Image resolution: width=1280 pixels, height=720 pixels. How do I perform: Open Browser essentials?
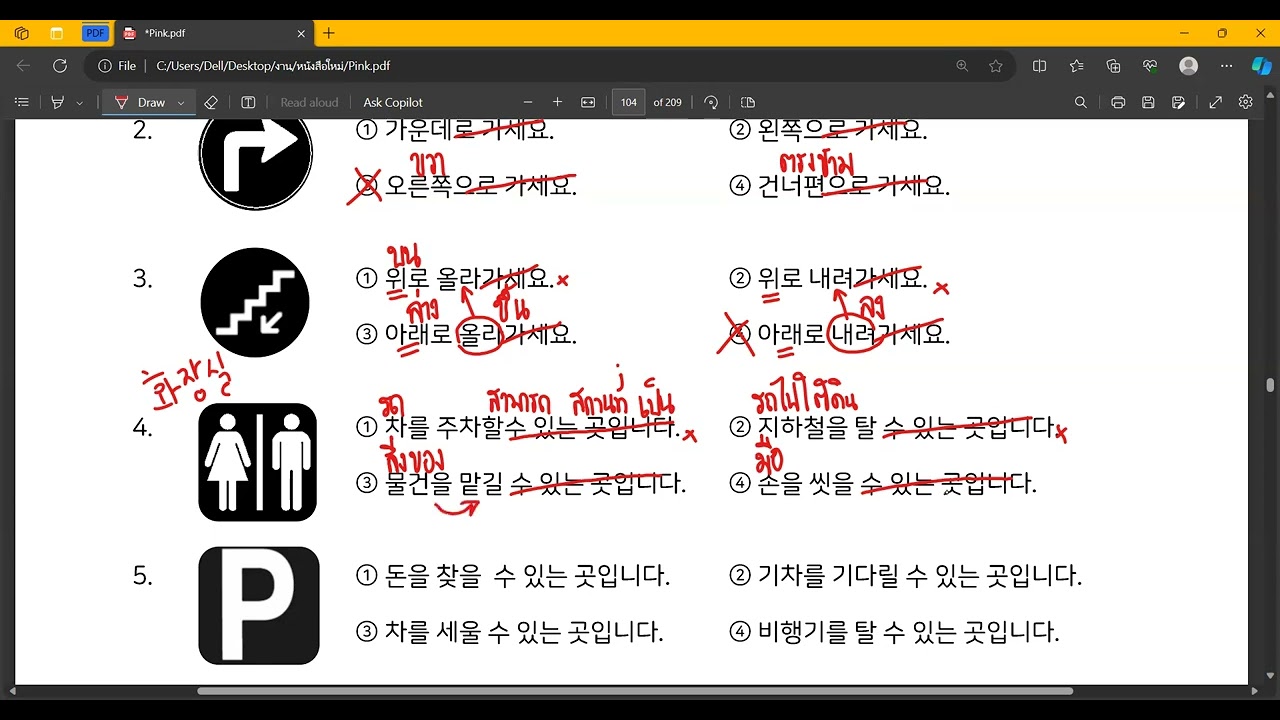pyautogui.click(x=1151, y=66)
